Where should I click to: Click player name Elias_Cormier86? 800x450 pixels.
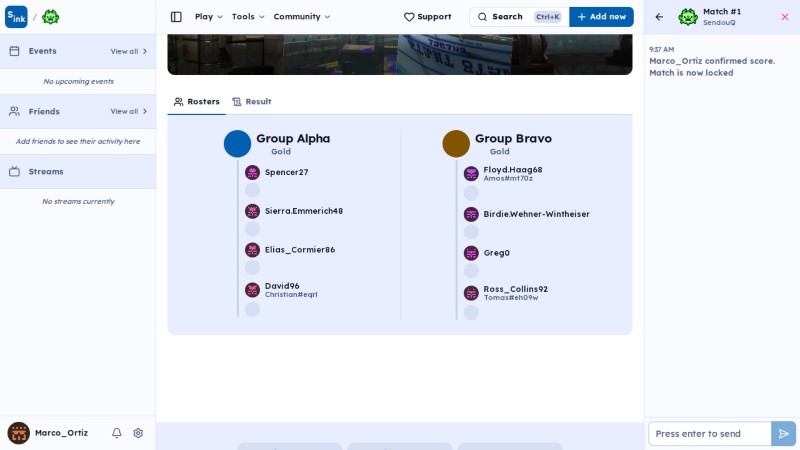tap(299, 250)
